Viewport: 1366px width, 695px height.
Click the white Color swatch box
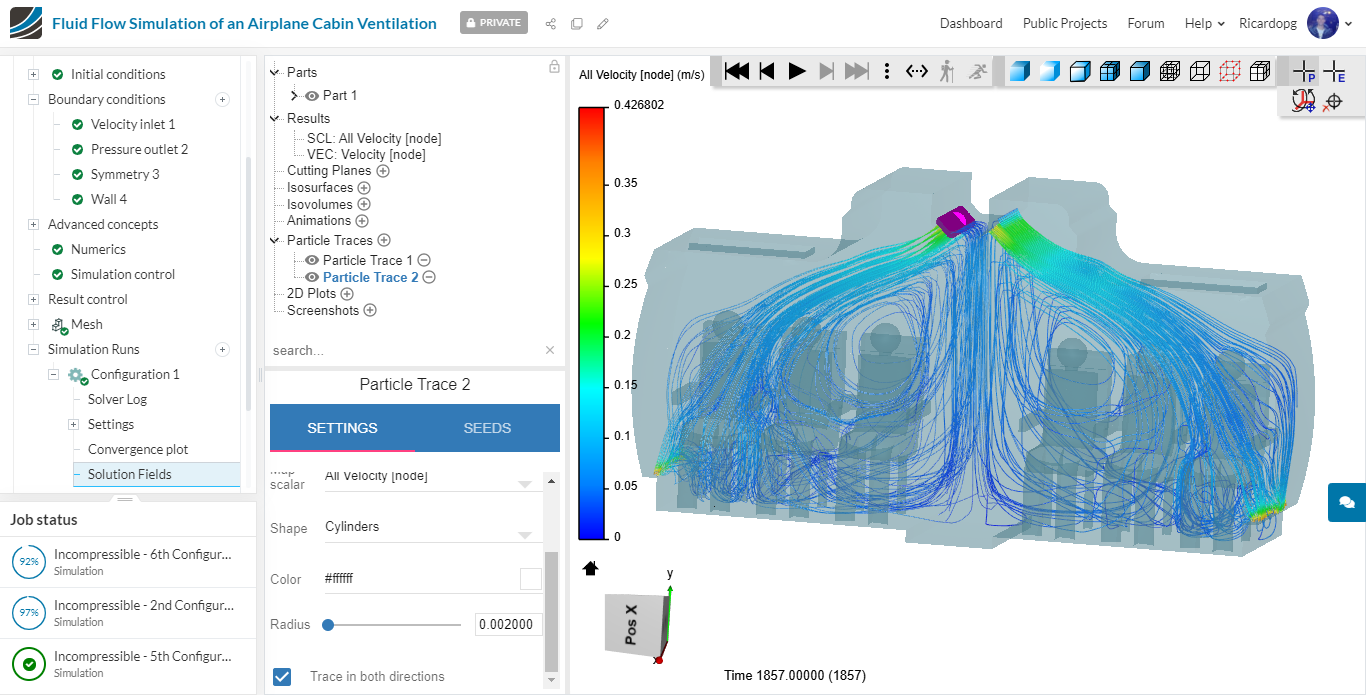(530, 579)
